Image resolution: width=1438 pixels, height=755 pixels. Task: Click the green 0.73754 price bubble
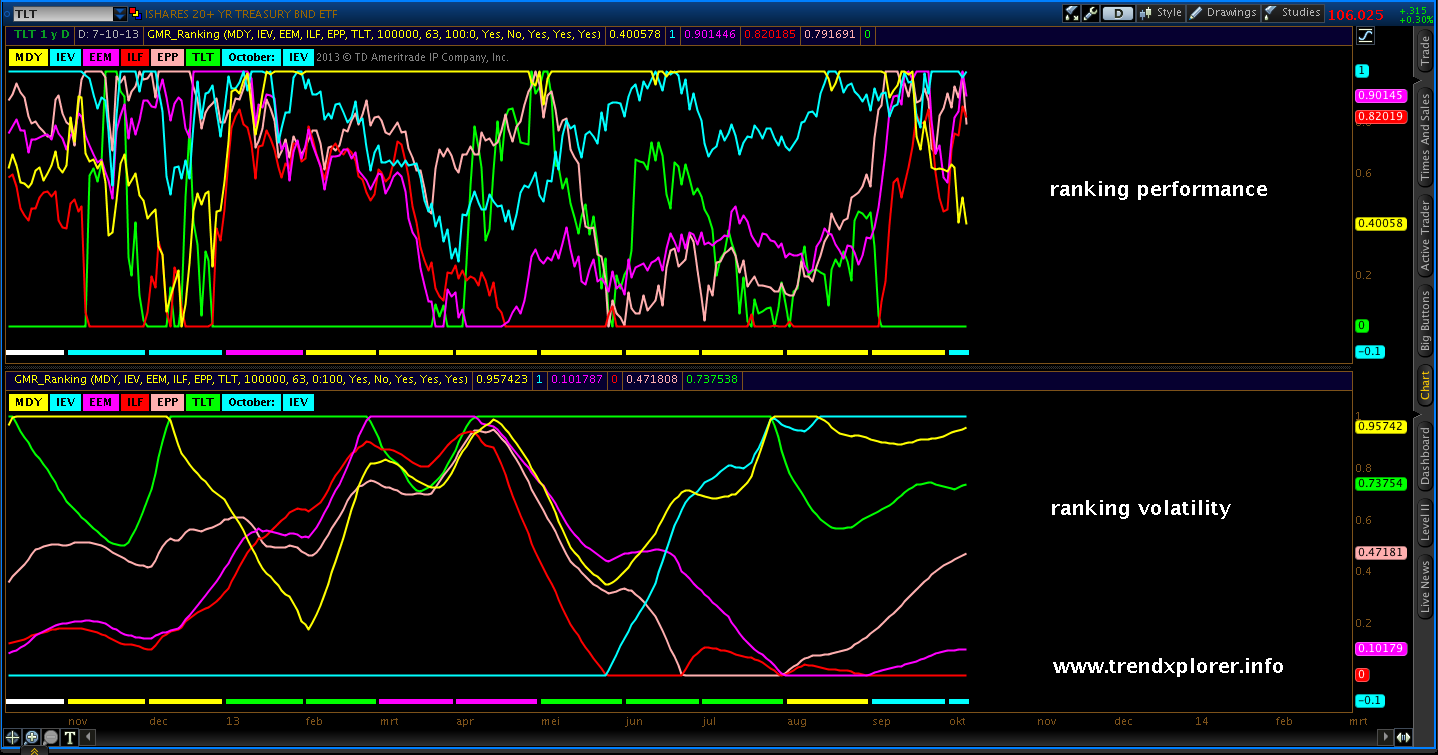coord(1381,483)
